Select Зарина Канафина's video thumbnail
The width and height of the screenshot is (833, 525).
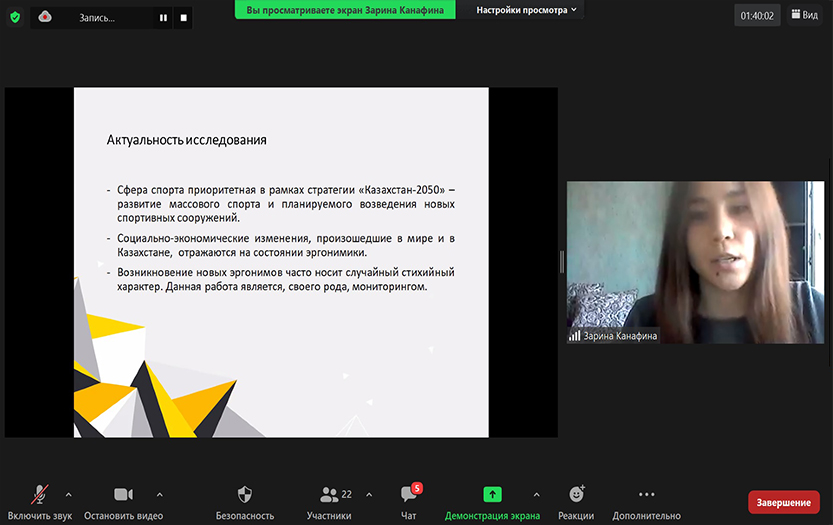click(695, 262)
